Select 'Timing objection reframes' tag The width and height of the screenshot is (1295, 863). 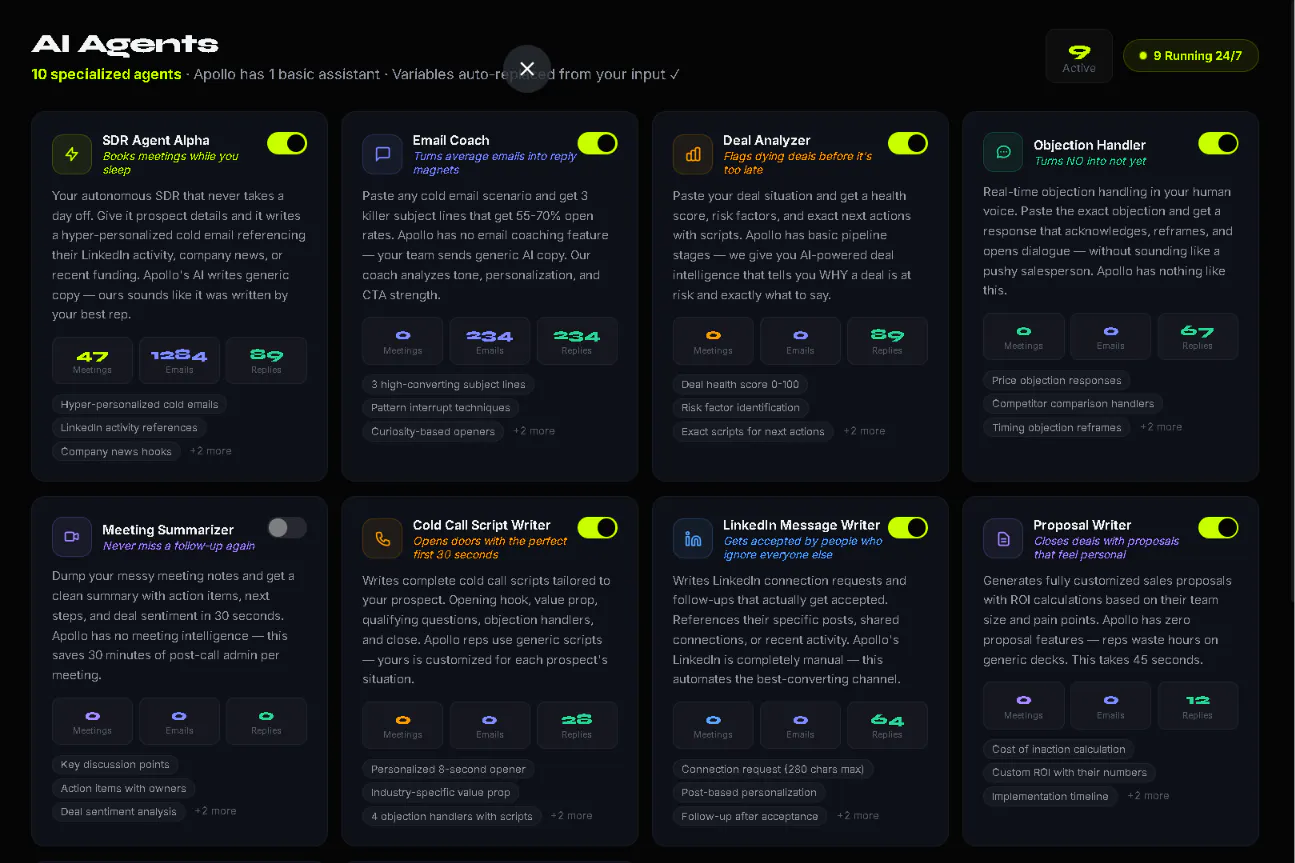pos(1057,427)
